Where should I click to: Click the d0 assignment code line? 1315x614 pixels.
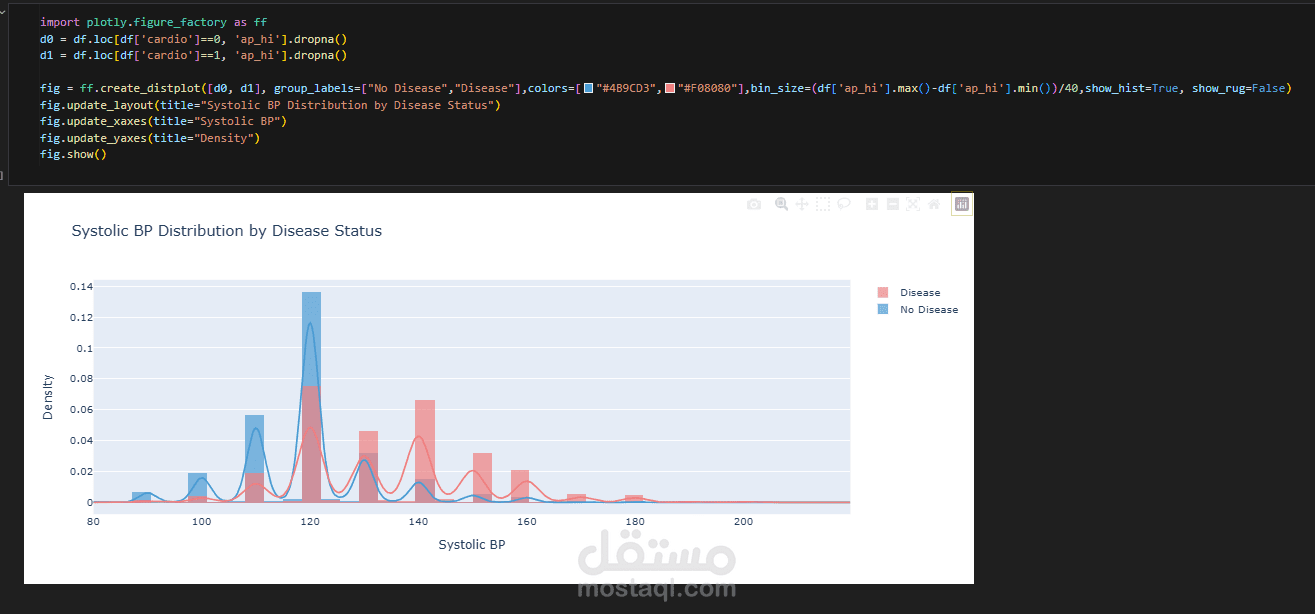tap(193, 38)
